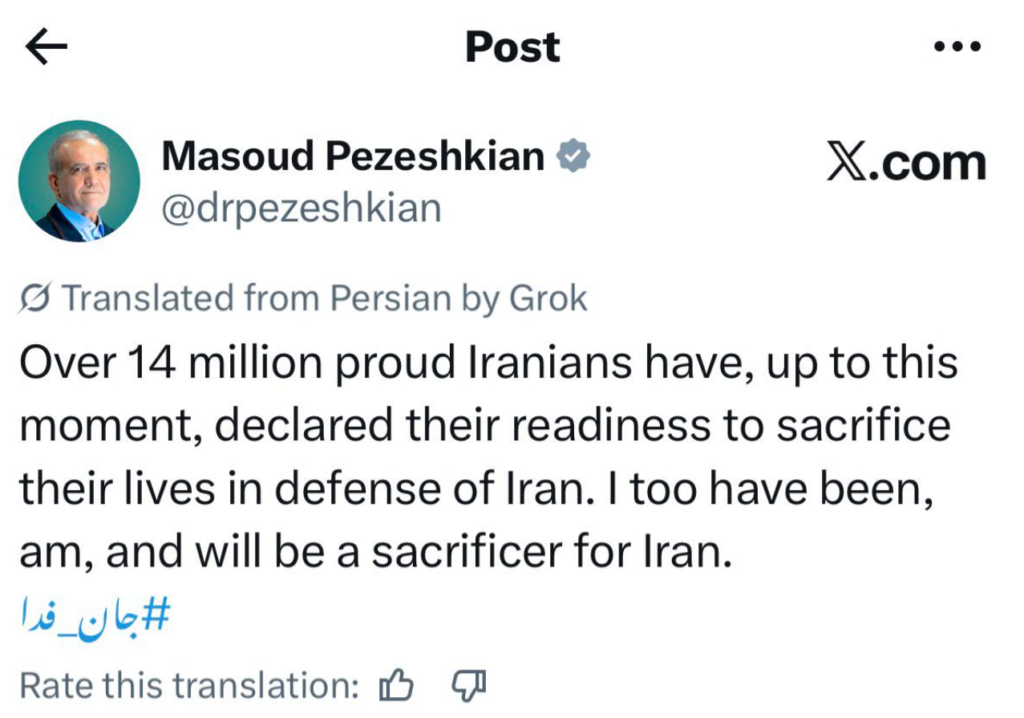
Task: Give the translation a thumbs down
Action: (x=468, y=685)
